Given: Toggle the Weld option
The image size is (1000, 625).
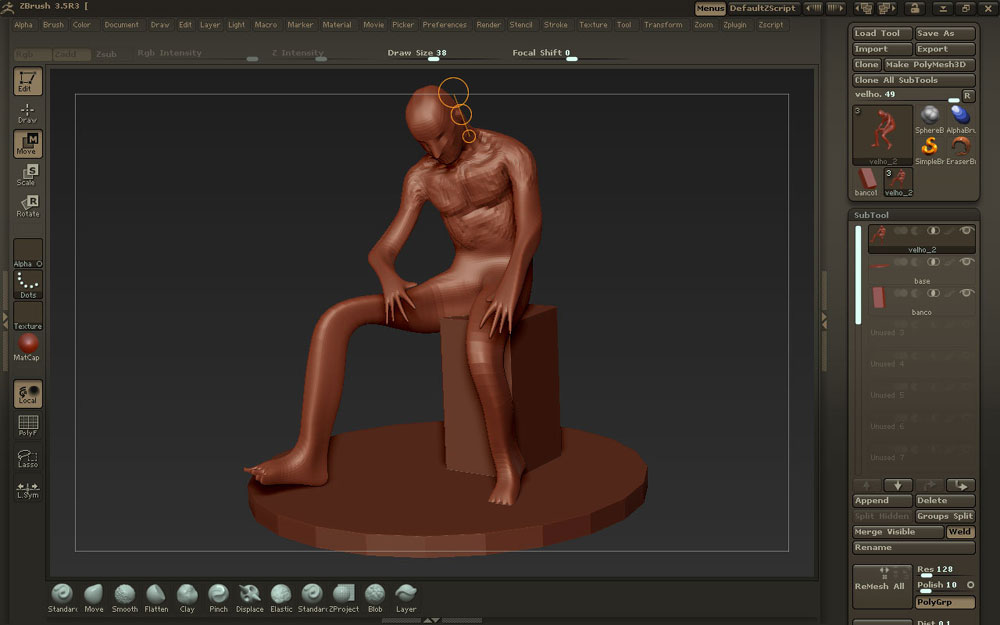Looking at the screenshot, I should coord(960,532).
